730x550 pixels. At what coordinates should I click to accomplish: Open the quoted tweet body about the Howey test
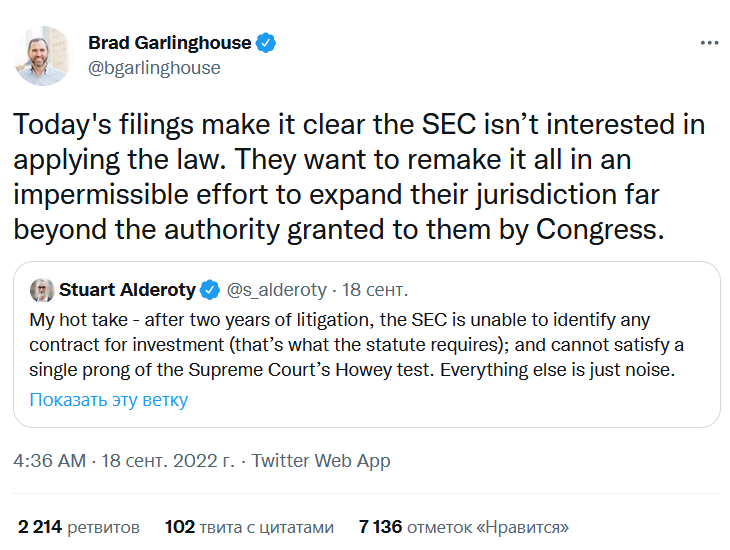tap(356, 345)
